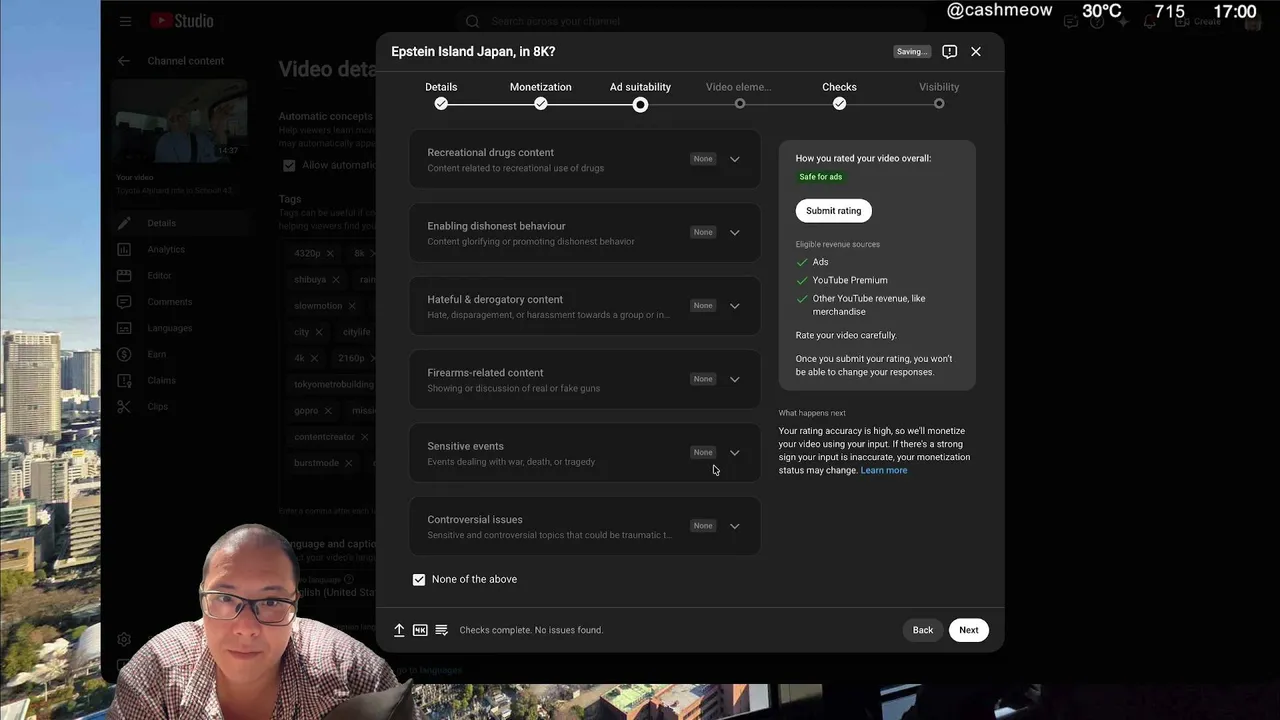1280x720 pixels.
Task: Click the Submit rating button
Action: pos(834,211)
